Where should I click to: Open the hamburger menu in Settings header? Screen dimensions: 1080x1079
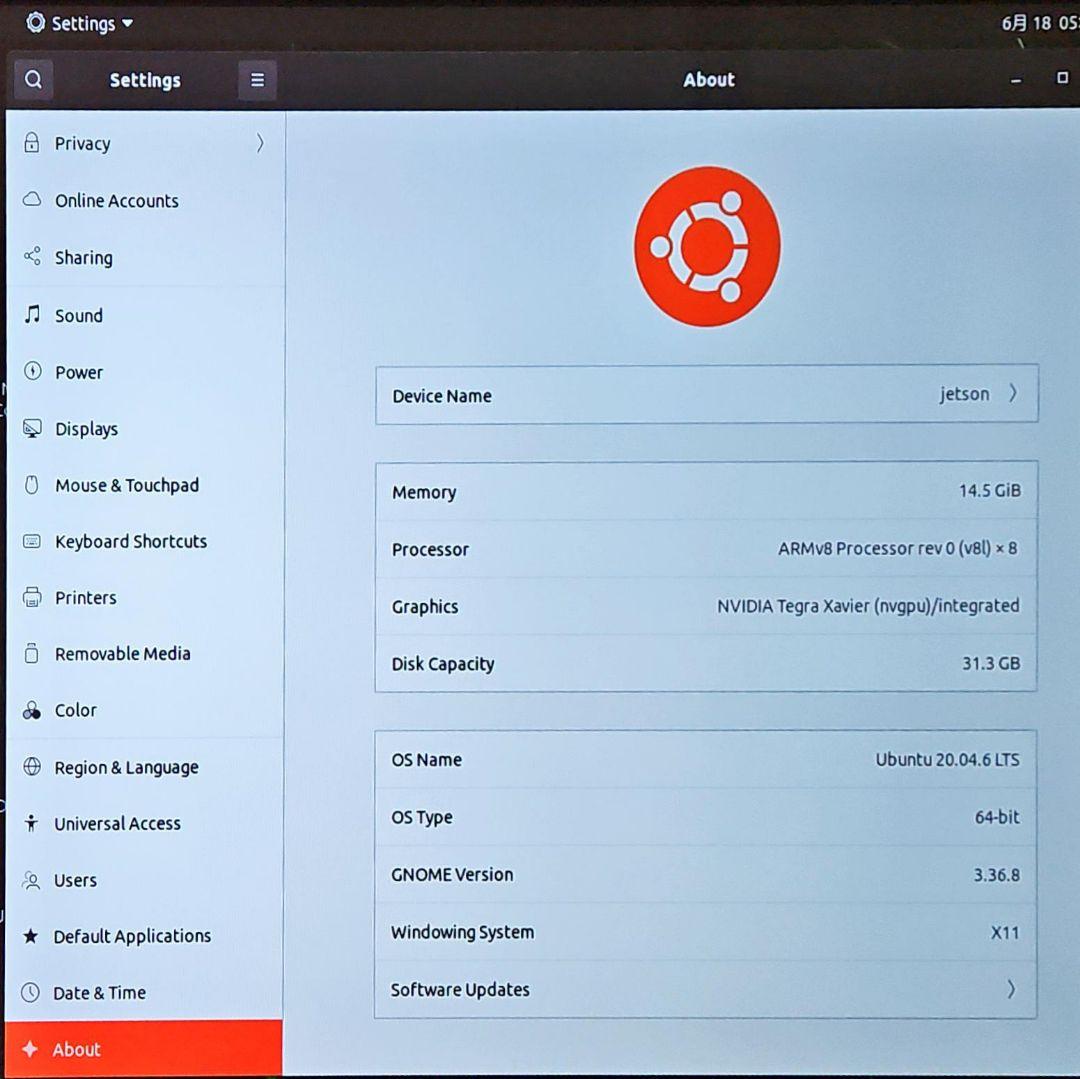(257, 80)
